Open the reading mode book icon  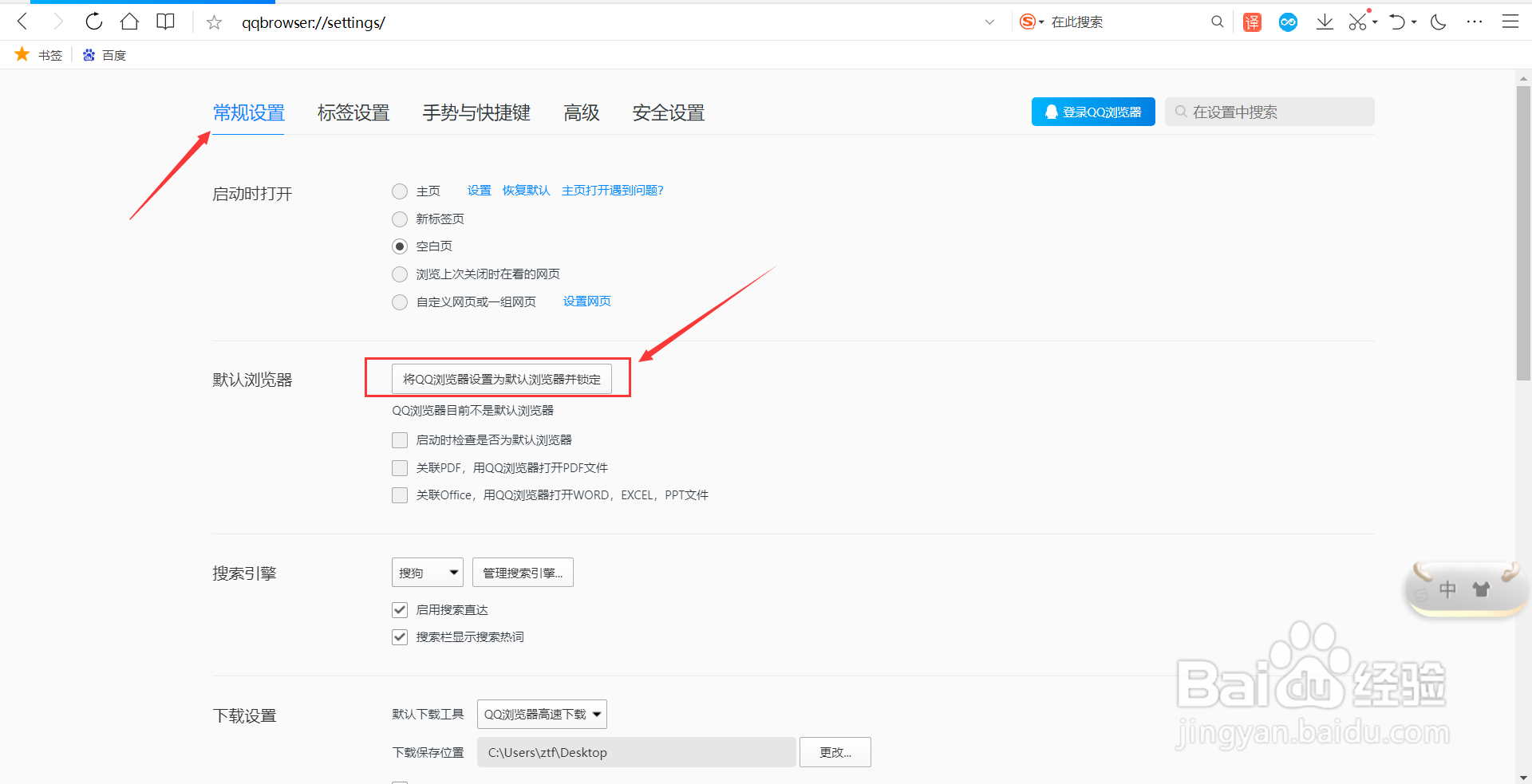[x=165, y=22]
